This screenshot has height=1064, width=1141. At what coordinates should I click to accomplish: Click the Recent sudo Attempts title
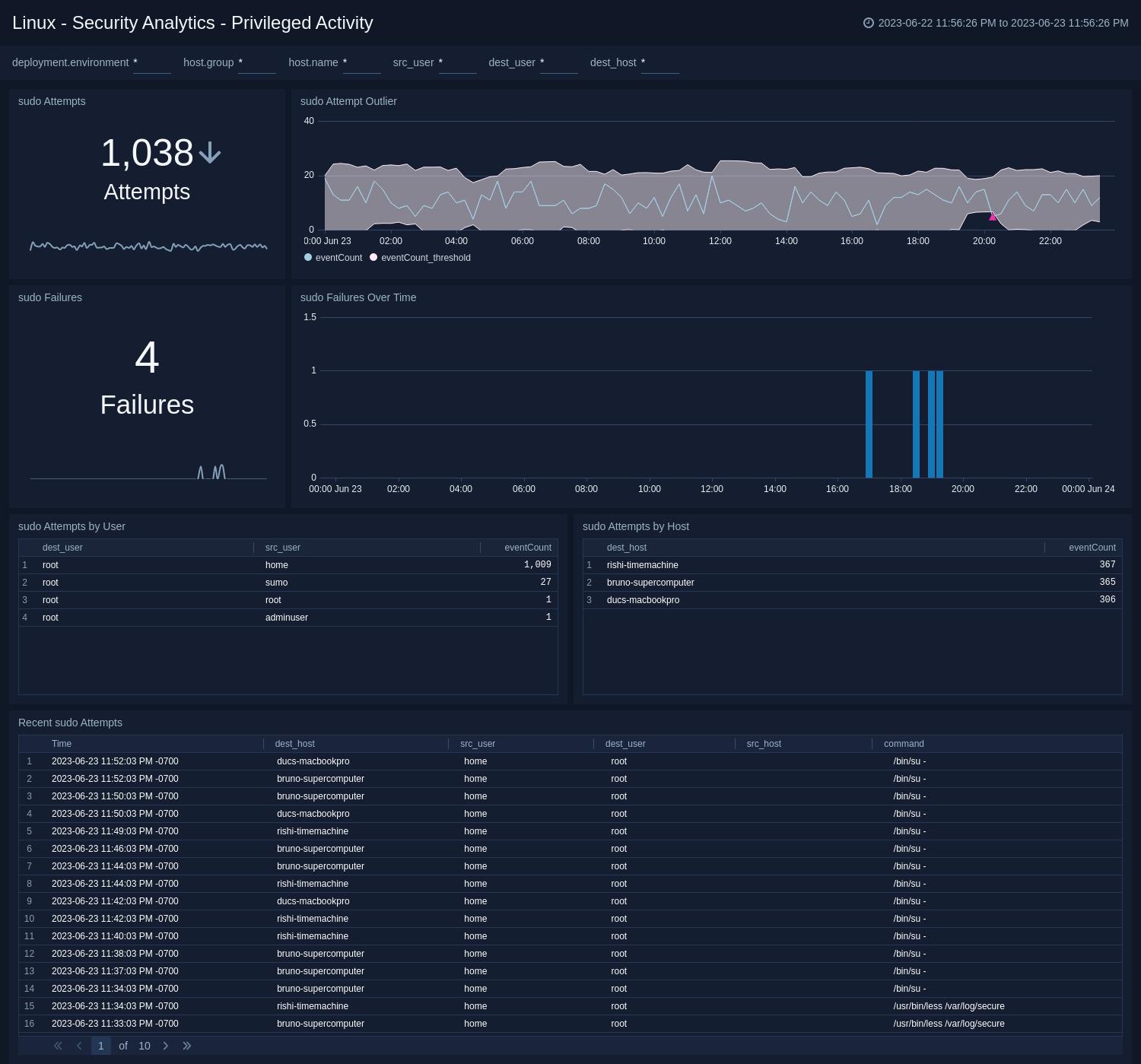click(70, 723)
